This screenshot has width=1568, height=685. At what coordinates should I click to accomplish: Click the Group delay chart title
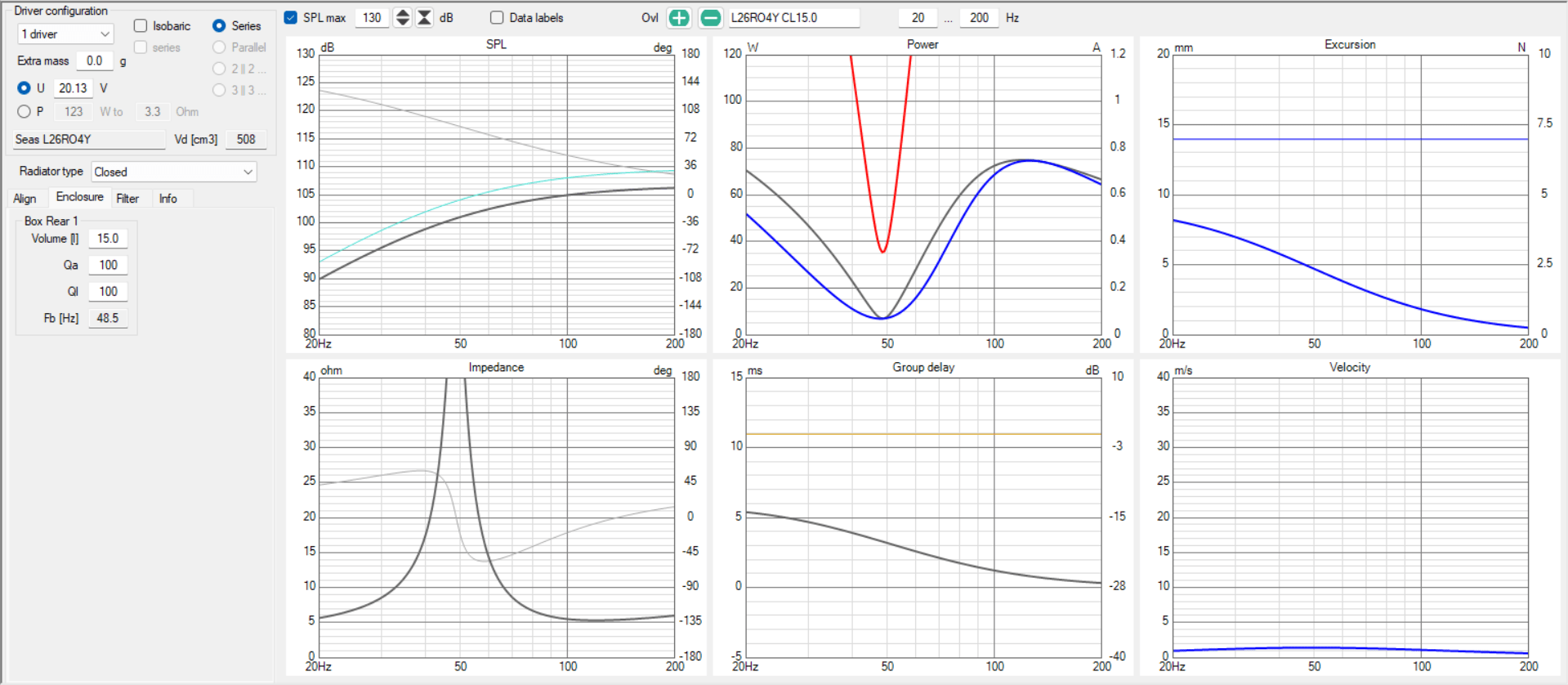[923, 367]
